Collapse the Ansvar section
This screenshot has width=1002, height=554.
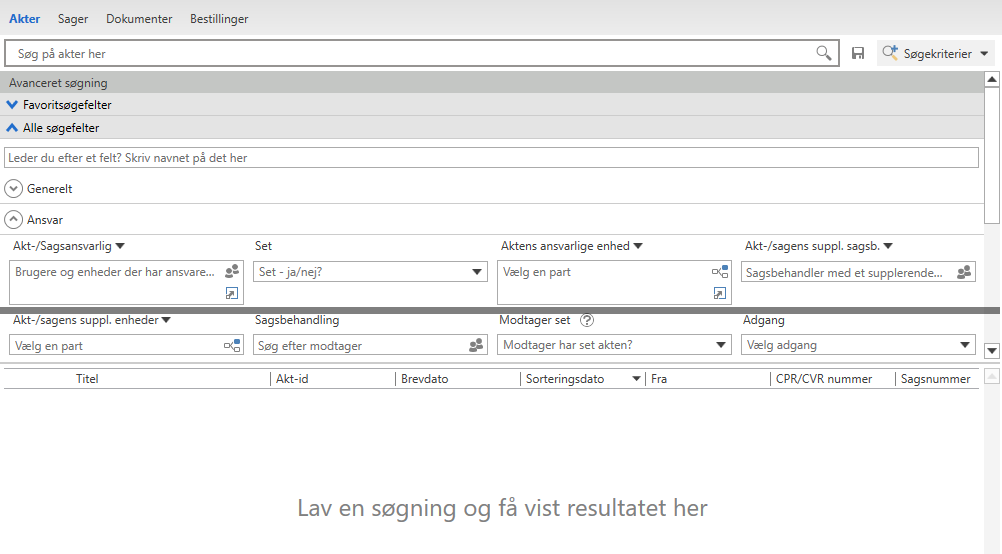pos(14,219)
